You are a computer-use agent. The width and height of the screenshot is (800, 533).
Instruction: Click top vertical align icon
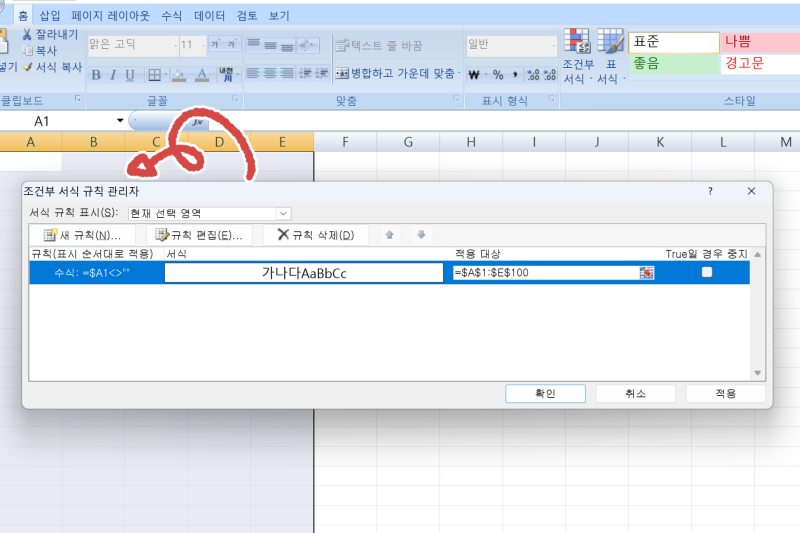253,45
